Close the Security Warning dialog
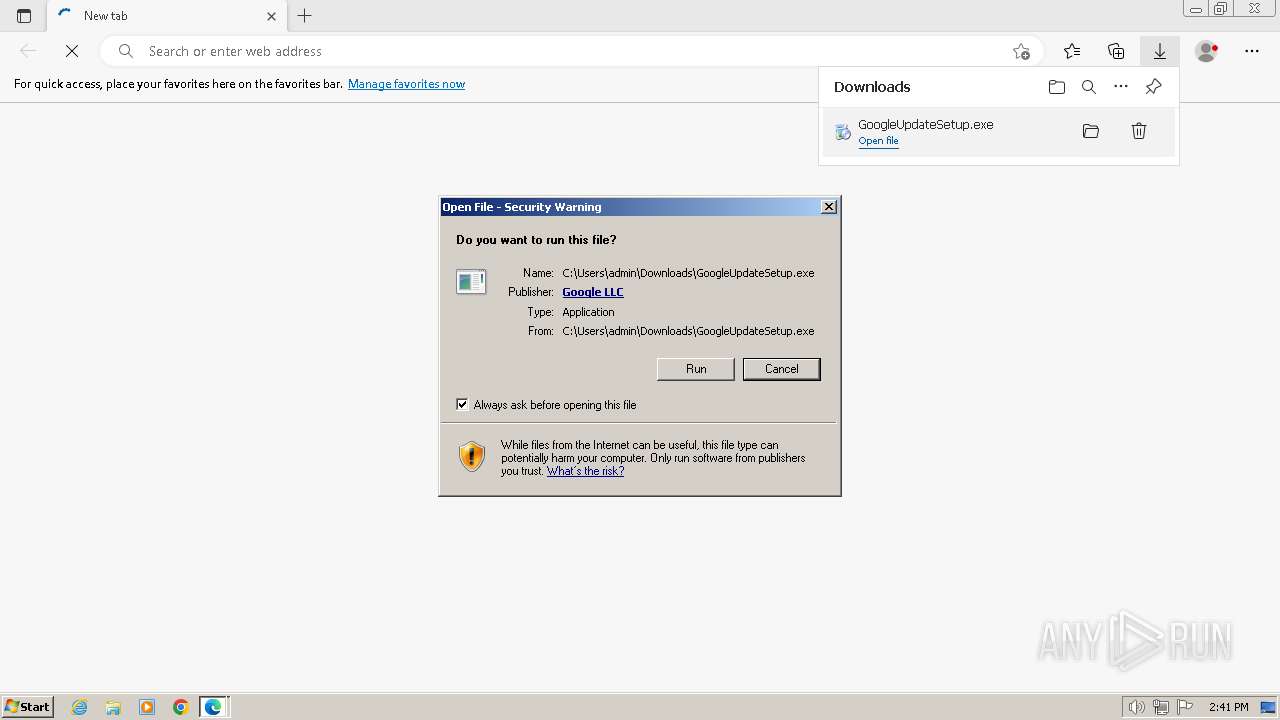This screenshot has width=1280, height=720. (x=829, y=207)
